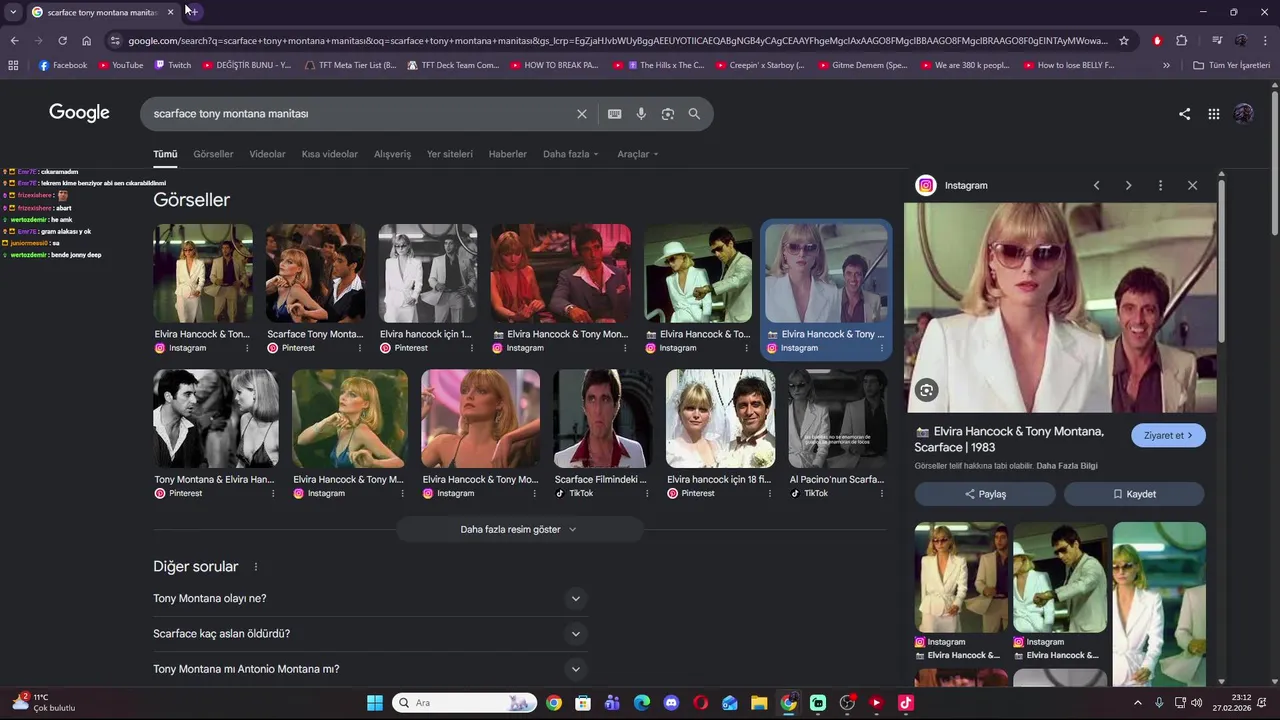Open the Daha Fazla Bilgi link
Image resolution: width=1280 pixels, height=720 pixels.
[x=1066, y=466]
